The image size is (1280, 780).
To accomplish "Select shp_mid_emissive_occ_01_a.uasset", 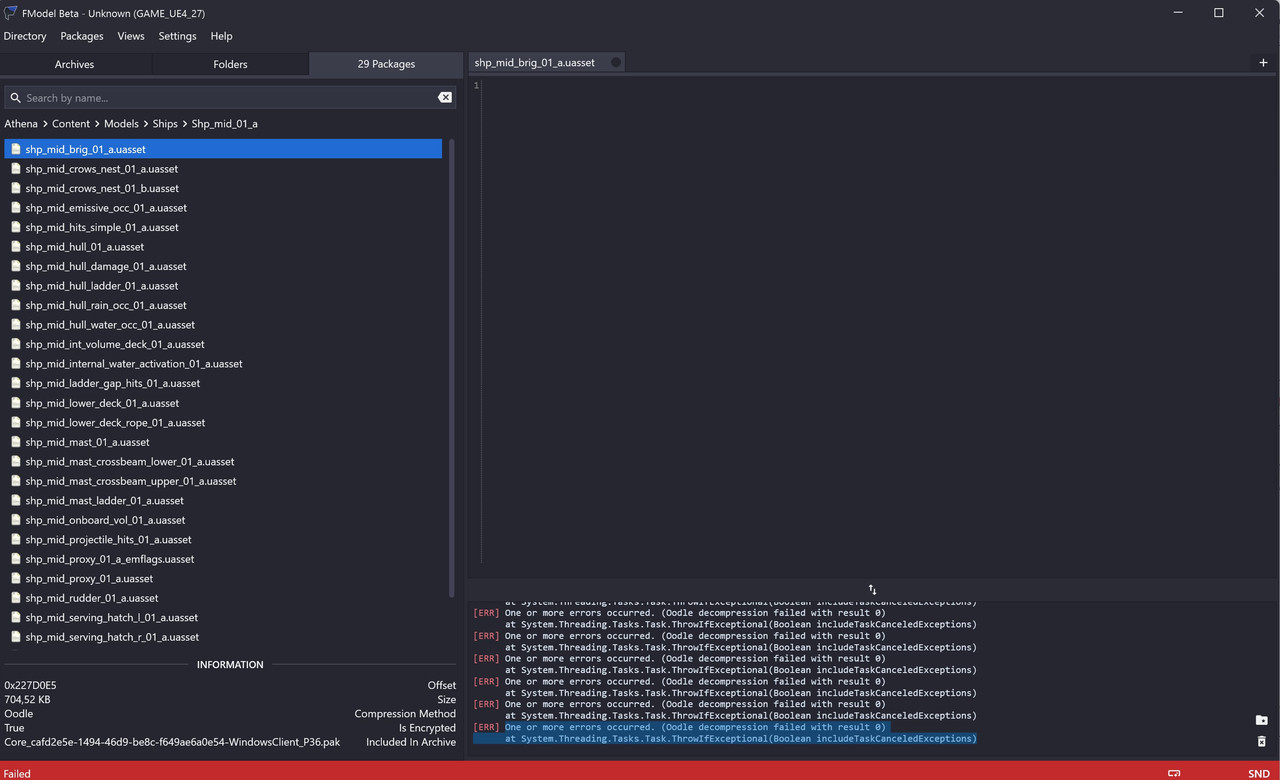I will tap(223, 208).
